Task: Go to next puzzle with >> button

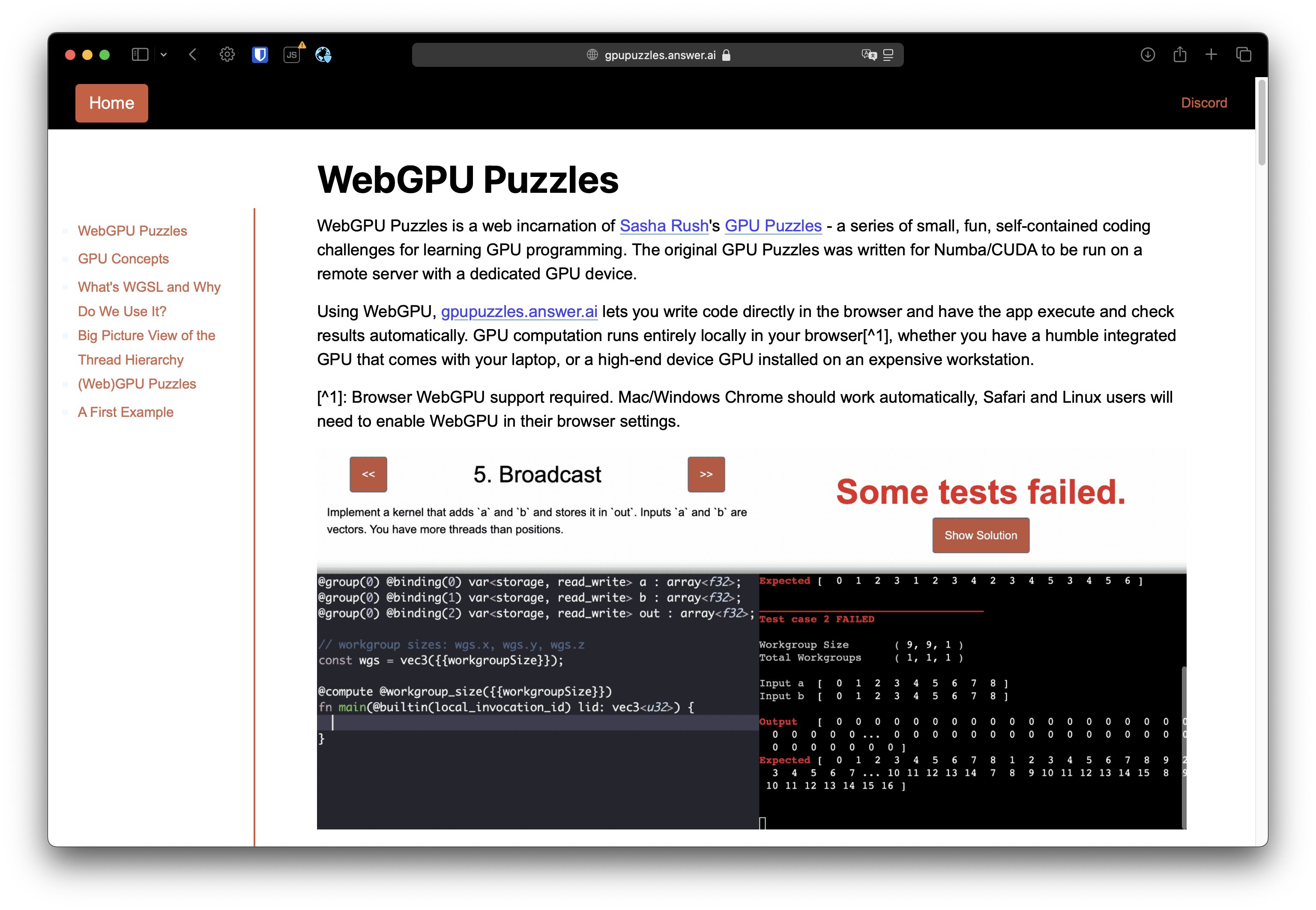Action: (706, 474)
